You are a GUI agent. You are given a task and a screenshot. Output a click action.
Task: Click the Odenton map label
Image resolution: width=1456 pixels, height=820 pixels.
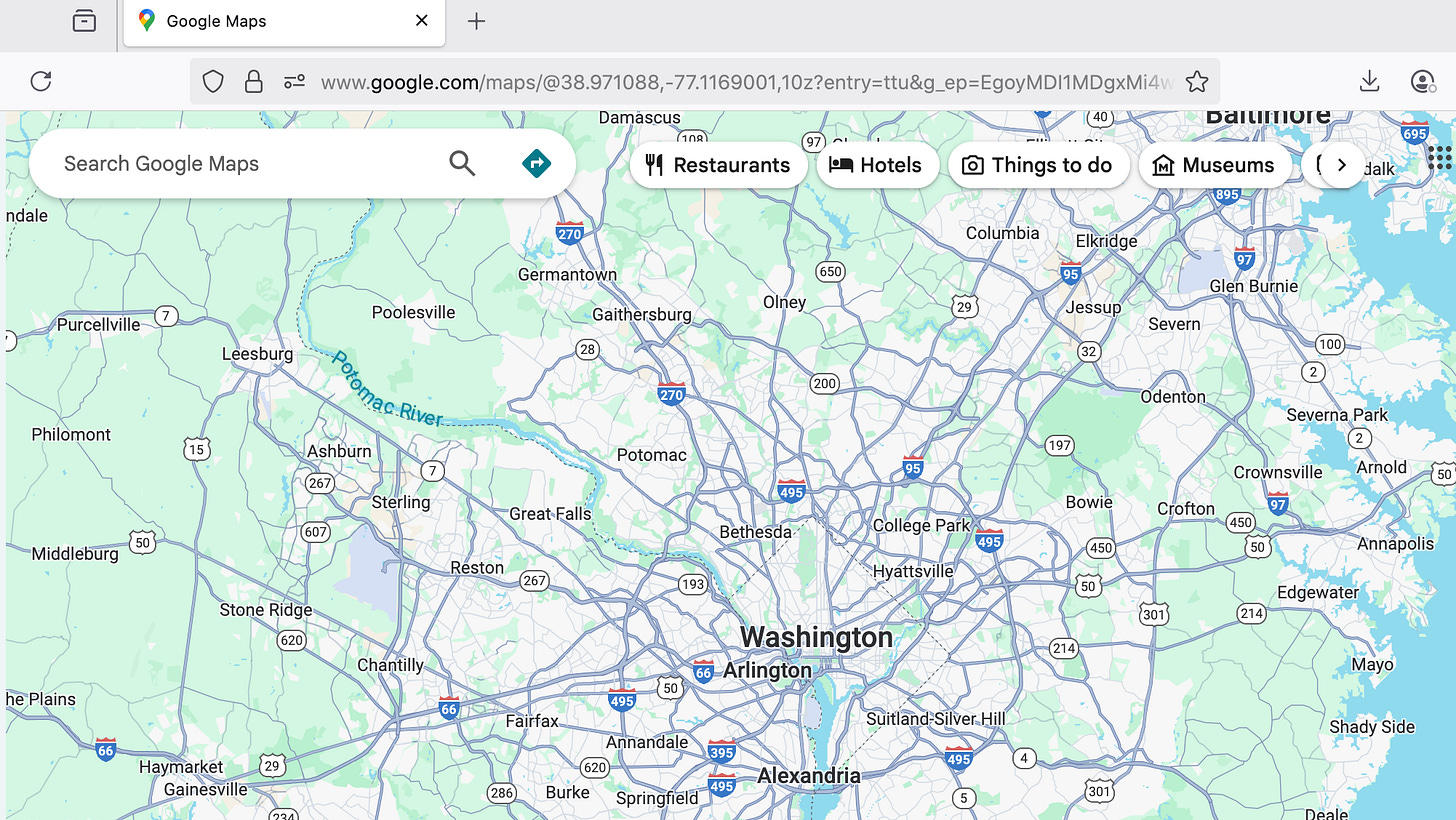(1173, 396)
